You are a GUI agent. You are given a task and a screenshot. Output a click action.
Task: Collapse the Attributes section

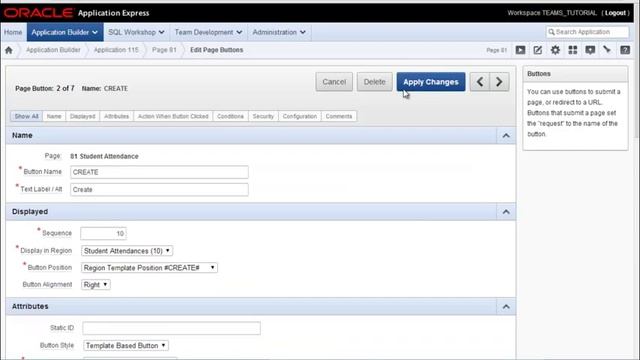[506, 307]
